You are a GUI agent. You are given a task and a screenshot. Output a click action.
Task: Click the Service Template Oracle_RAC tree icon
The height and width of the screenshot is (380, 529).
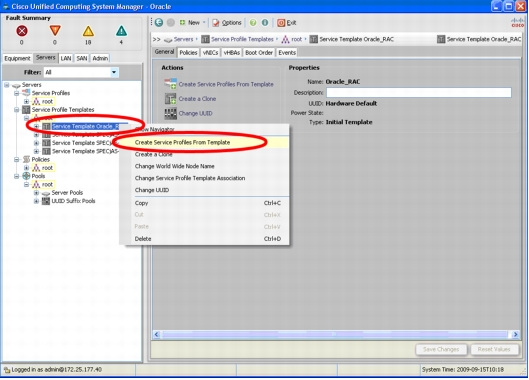point(46,126)
